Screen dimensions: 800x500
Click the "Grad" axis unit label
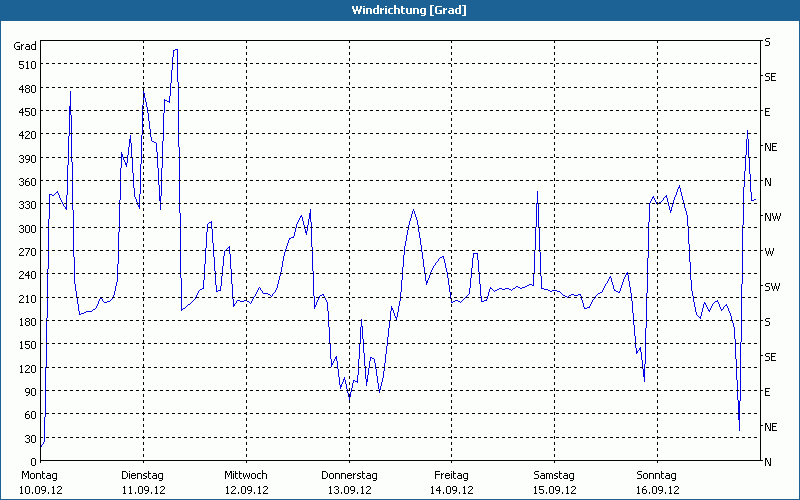(x=25, y=46)
